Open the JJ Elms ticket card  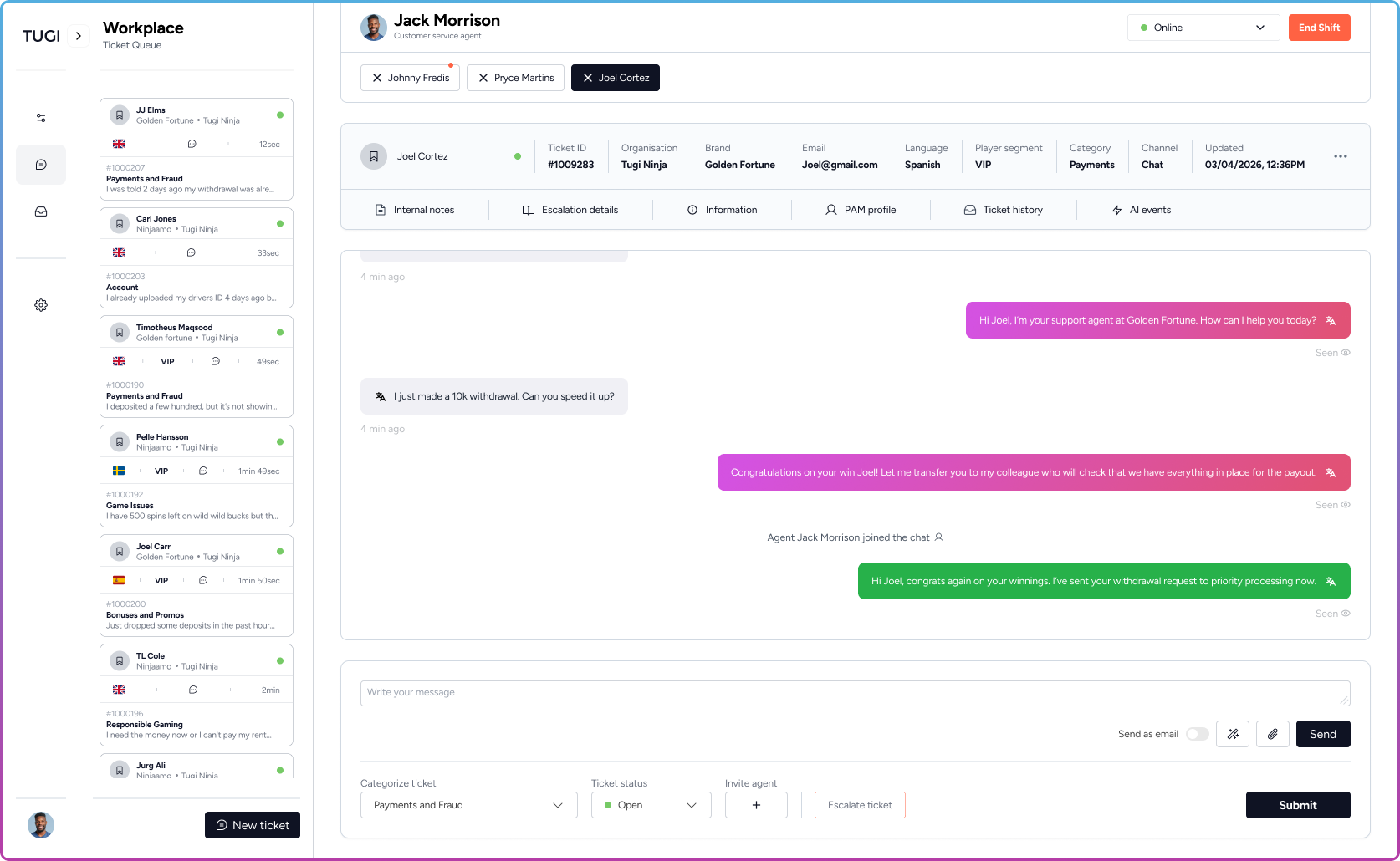pos(197,149)
